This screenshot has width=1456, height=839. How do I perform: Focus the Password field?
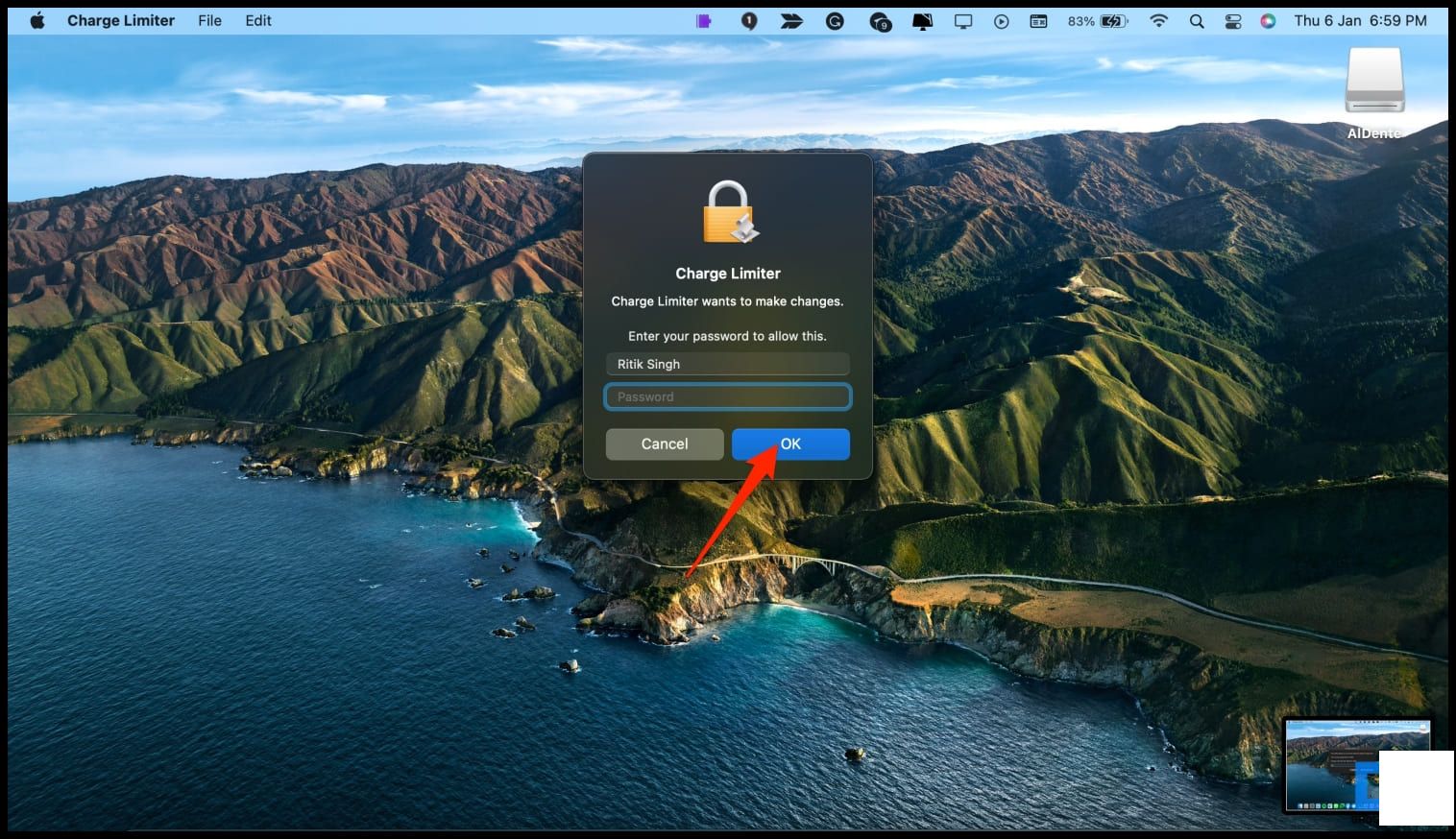click(x=727, y=396)
